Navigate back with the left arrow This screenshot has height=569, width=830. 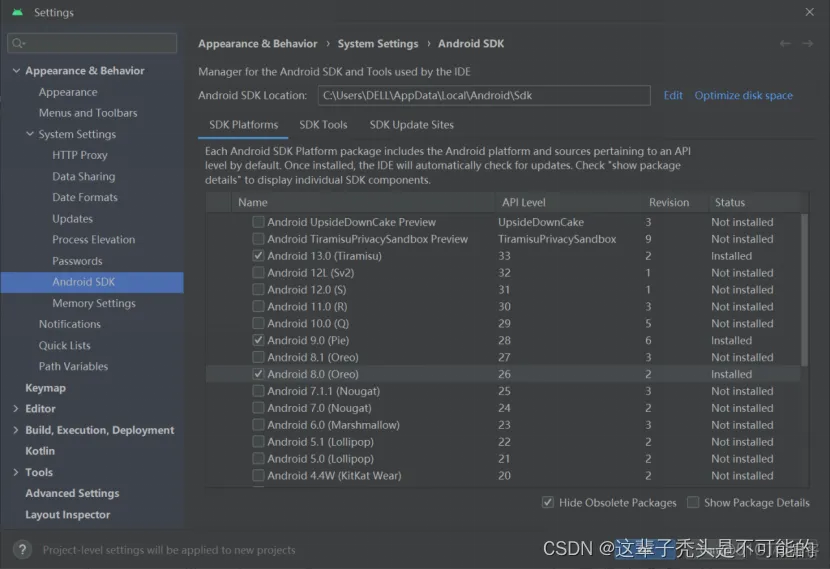coord(785,43)
